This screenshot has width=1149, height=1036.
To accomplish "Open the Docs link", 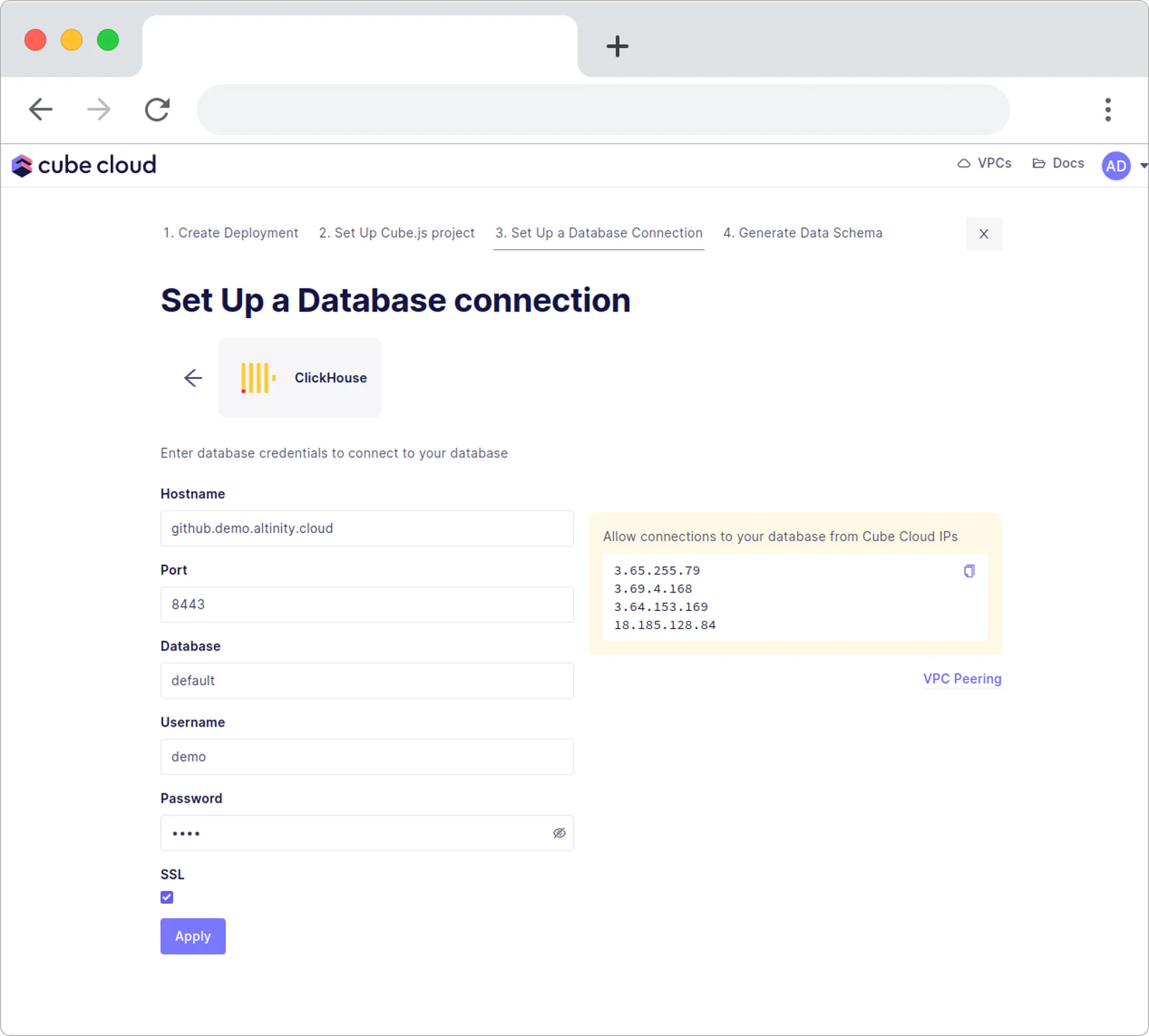I will tap(1058, 164).
